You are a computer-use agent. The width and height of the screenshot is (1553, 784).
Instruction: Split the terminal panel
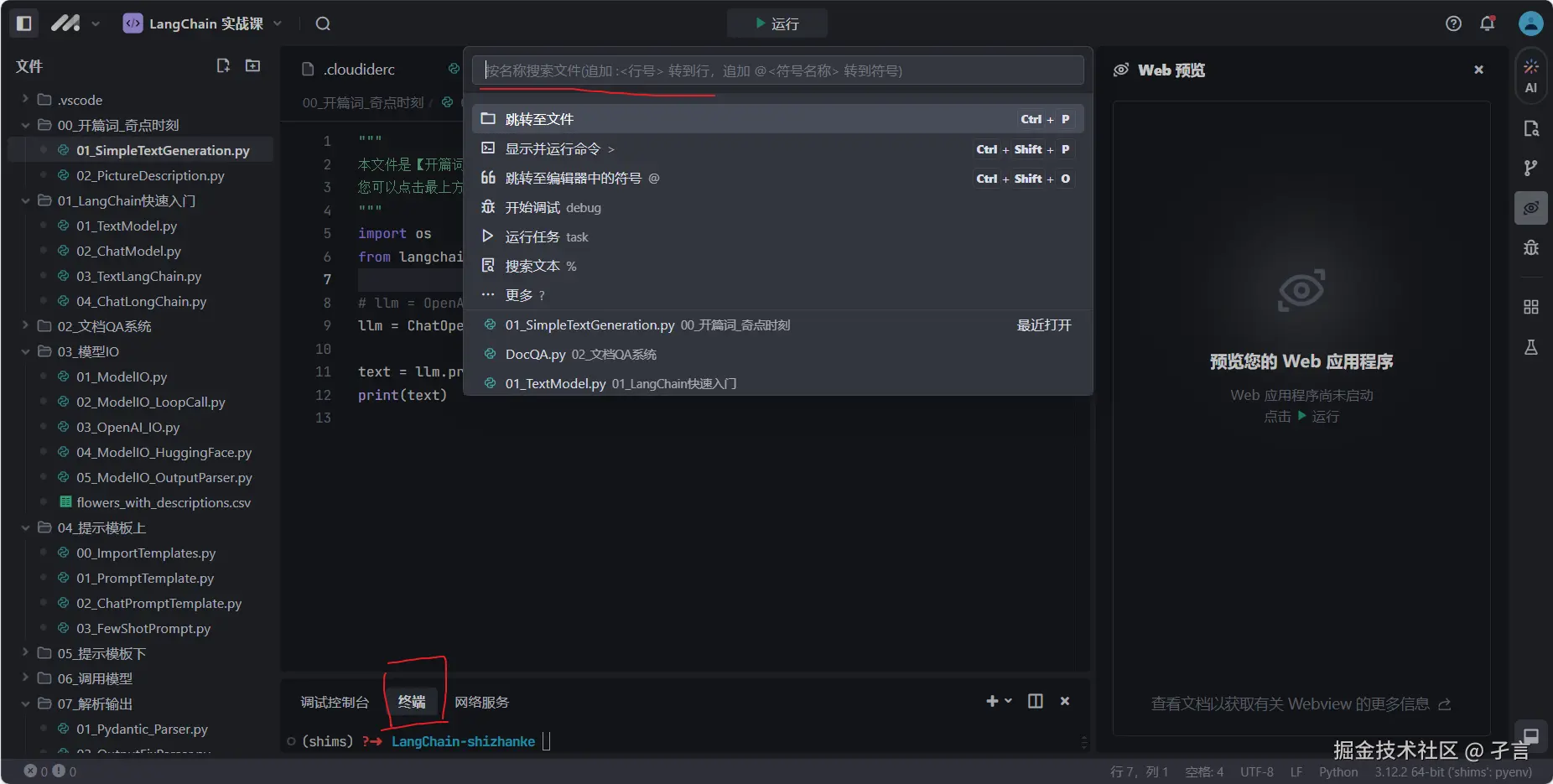1035,701
